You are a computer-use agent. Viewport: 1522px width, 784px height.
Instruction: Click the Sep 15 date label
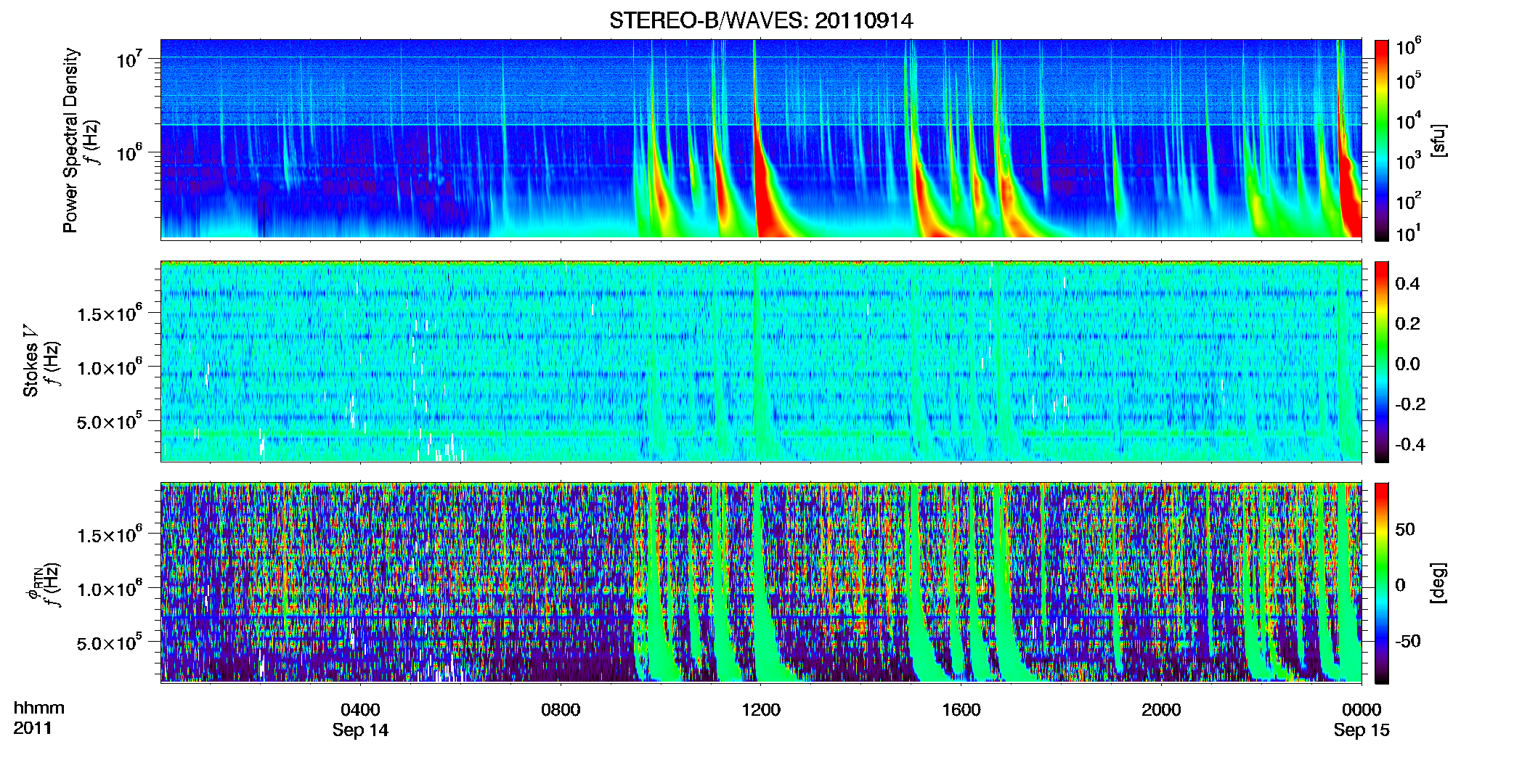point(1362,730)
